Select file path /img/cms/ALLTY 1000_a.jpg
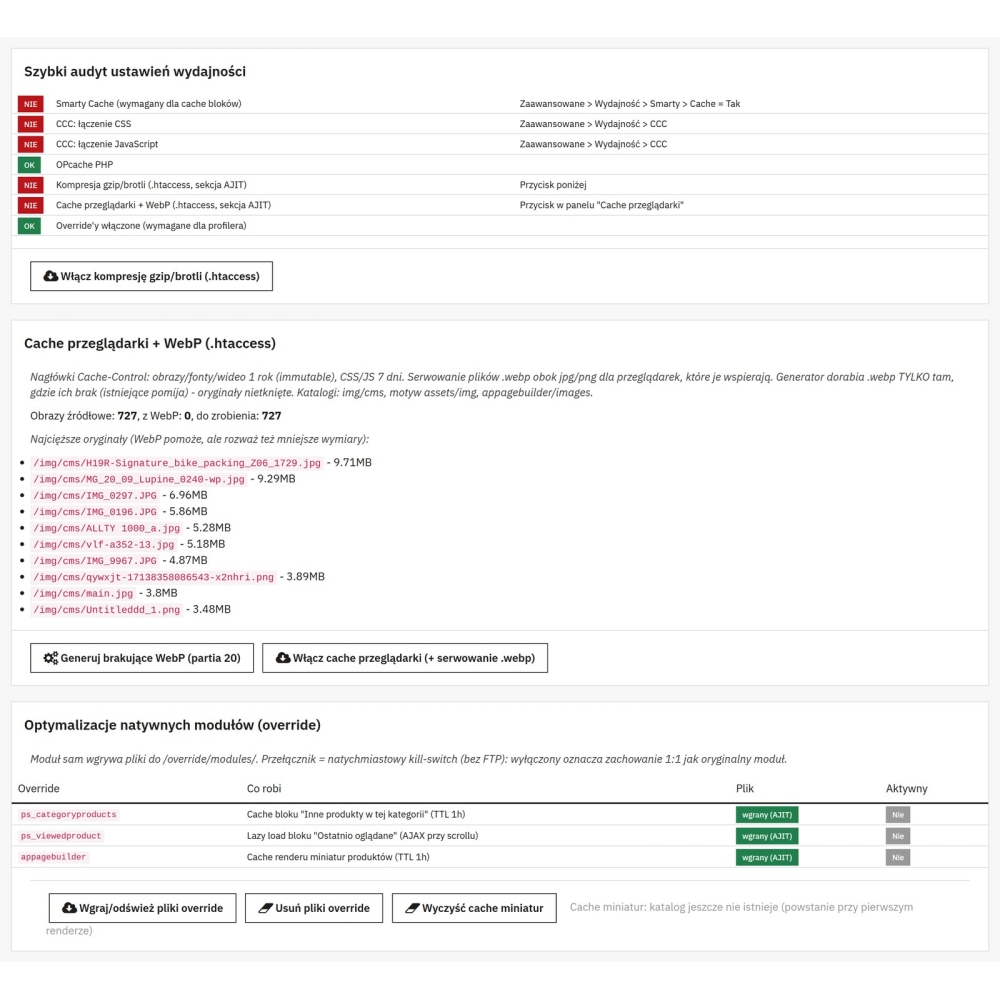The height and width of the screenshot is (1000, 1000). tap(107, 528)
